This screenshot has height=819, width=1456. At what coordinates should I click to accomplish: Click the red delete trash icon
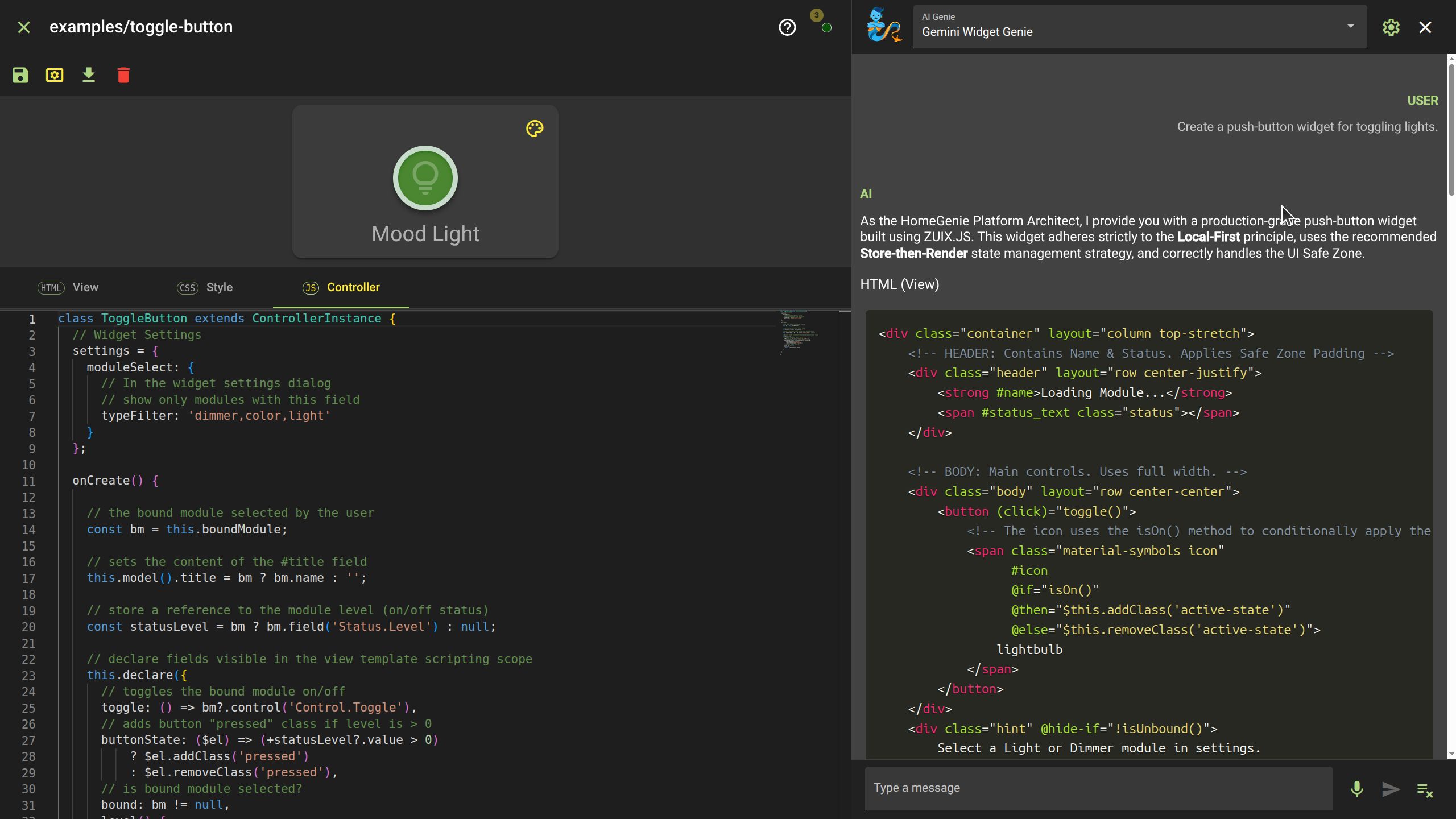[x=123, y=75]
